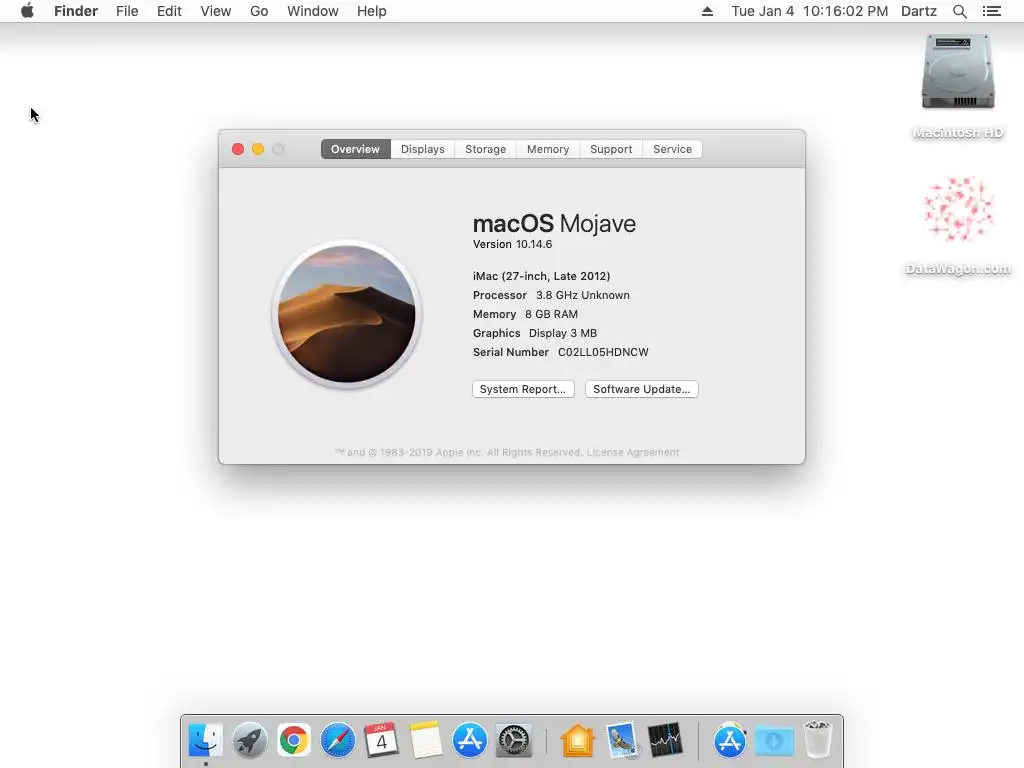1024x768 pixels.
Task: Click the macOS Mojave dune image
Action: pos(347,314)
